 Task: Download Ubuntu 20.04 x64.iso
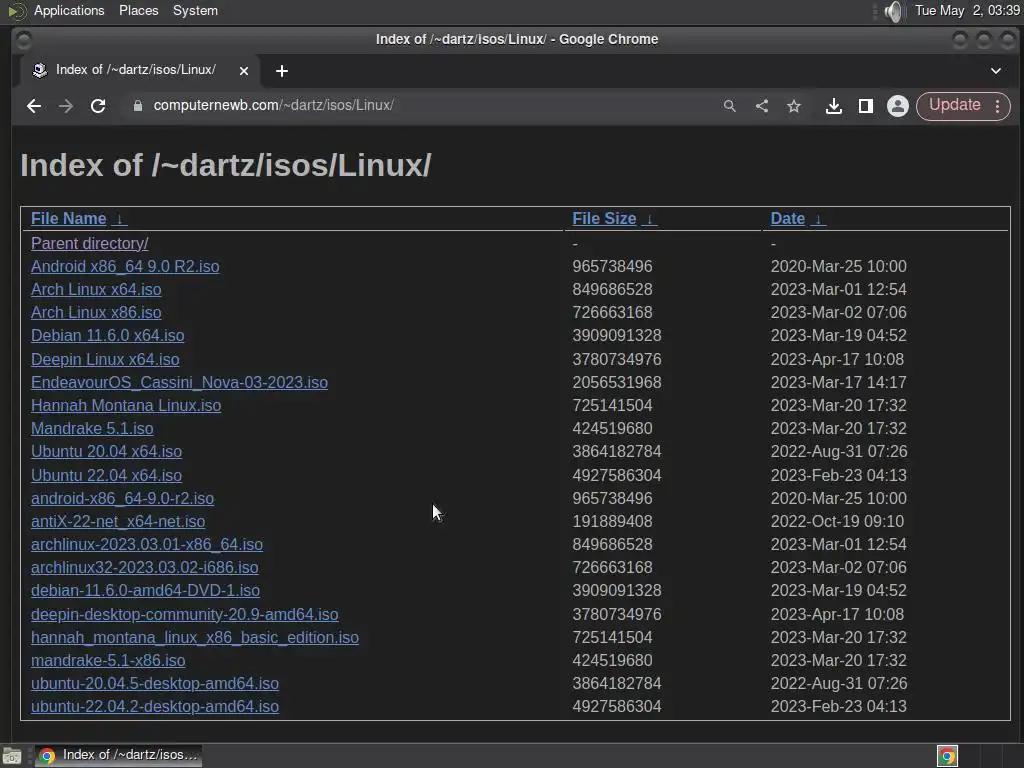(x=106, y=451)
